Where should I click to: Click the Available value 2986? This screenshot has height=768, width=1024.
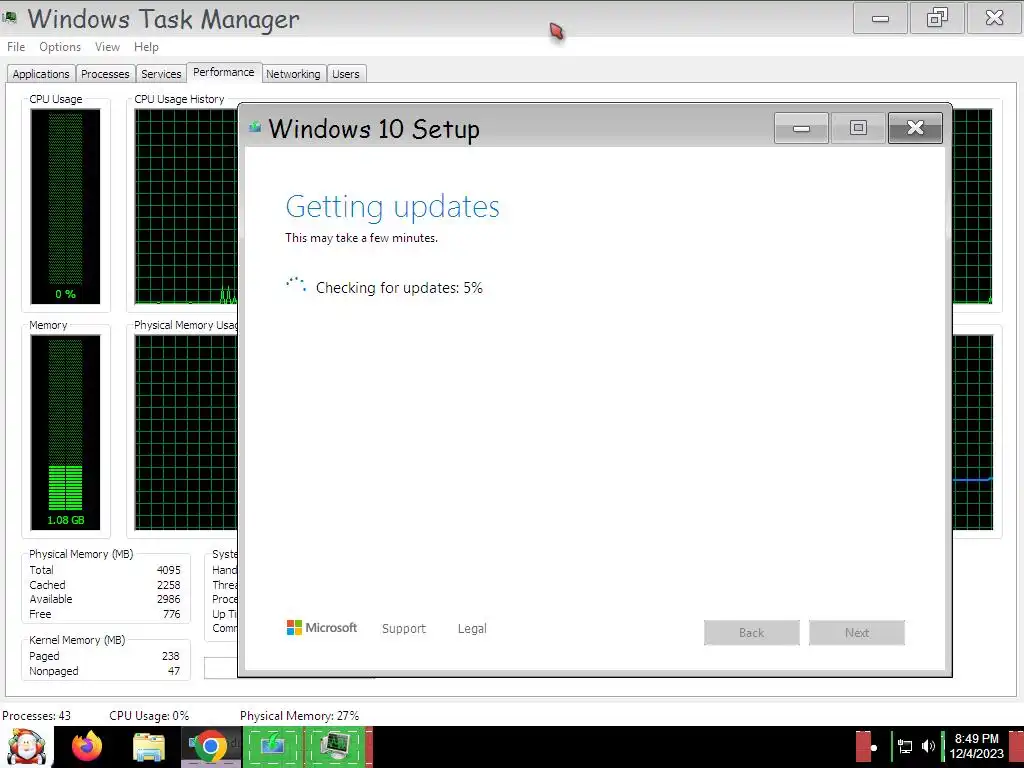tap(168, 600)
